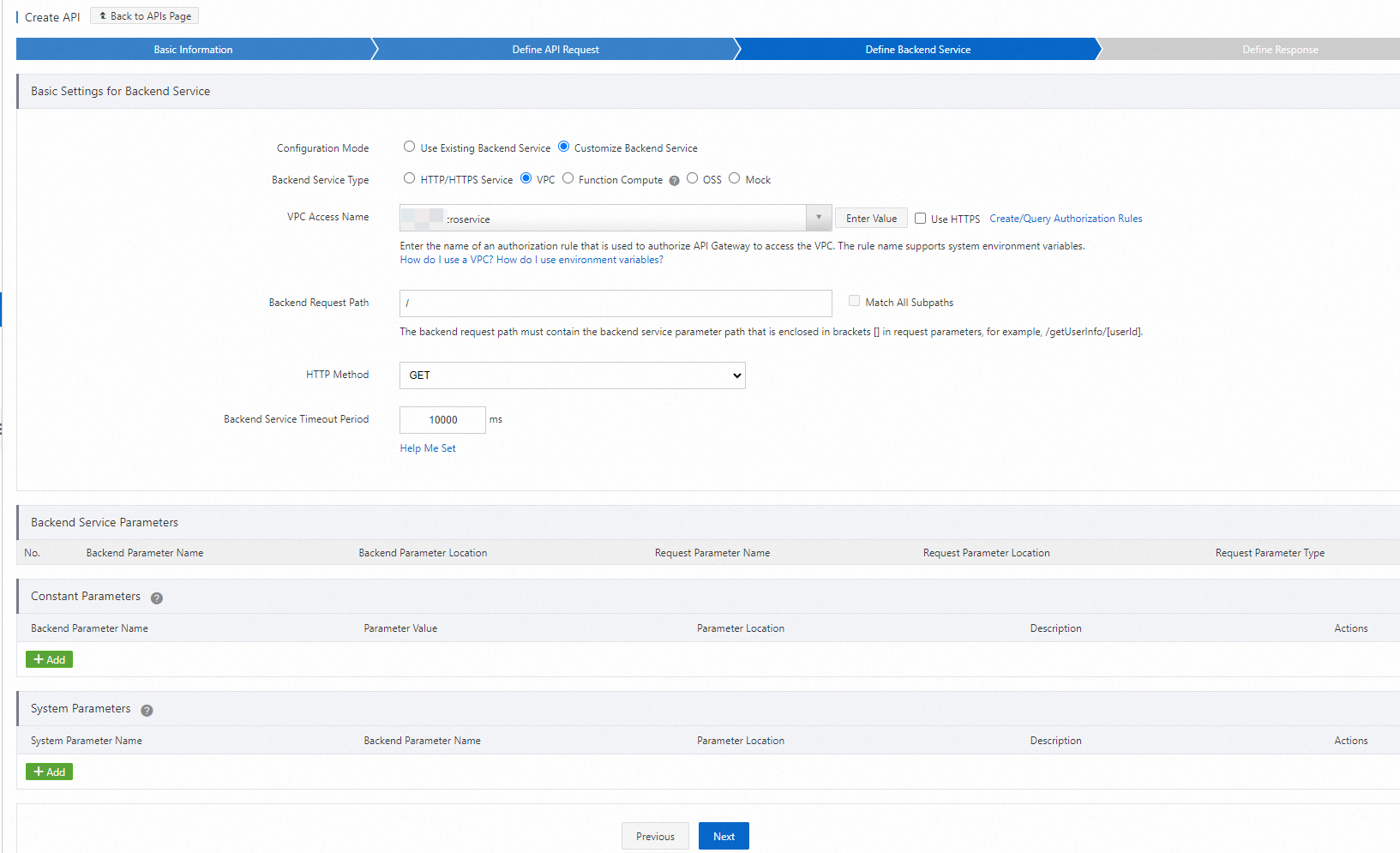Add a new Constant Parameter
Screen dimensions: 1400x853
[x=49, y=659]
